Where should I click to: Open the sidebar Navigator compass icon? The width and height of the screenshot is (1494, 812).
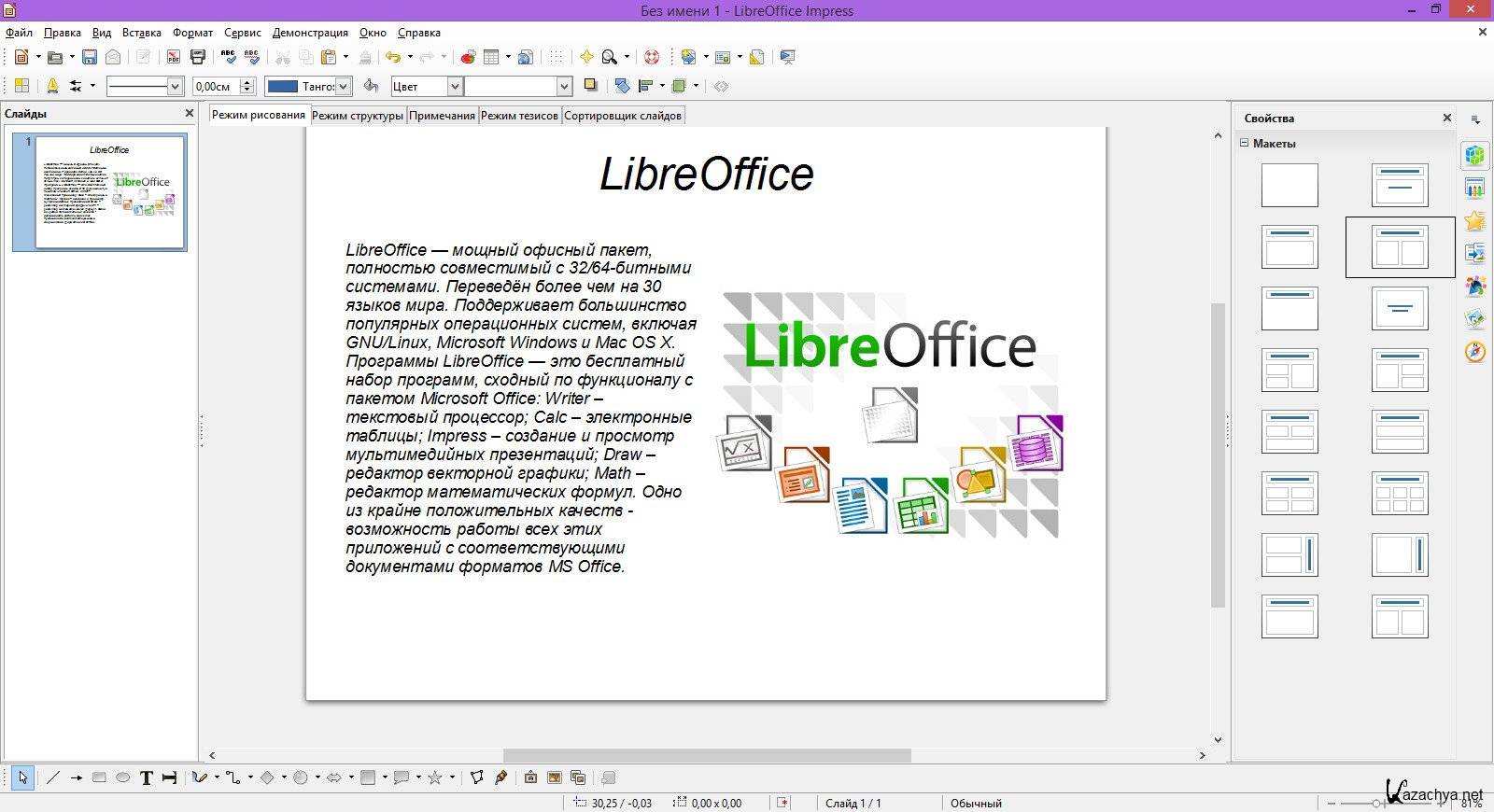tap(1475, 352)
